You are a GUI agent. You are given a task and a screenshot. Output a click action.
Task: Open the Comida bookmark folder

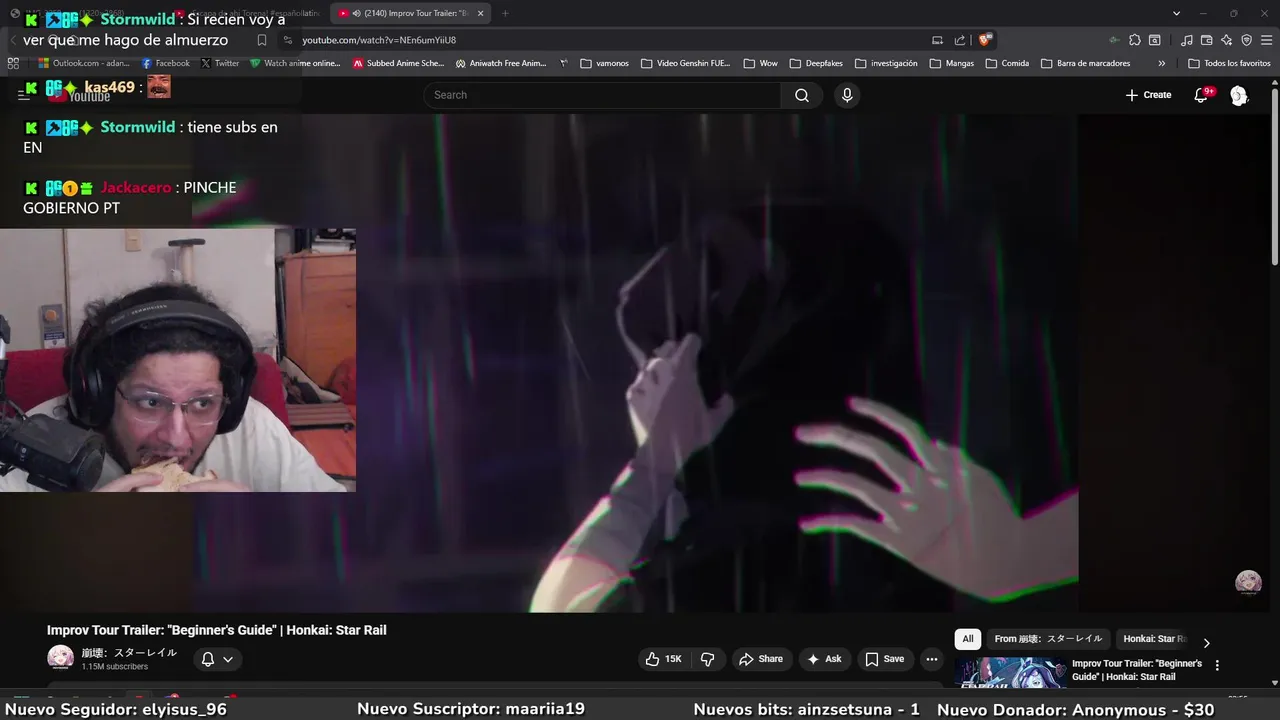click(1007, 63)
